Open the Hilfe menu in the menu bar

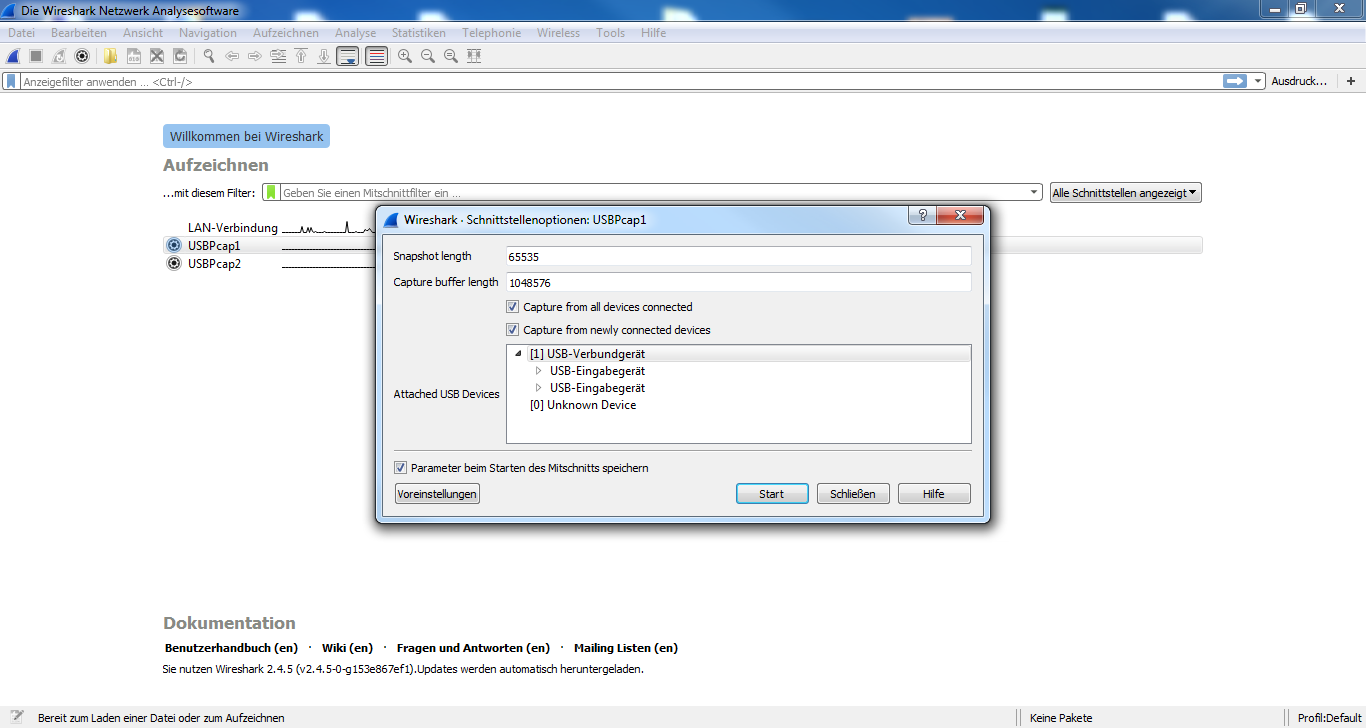coord(653,33)
